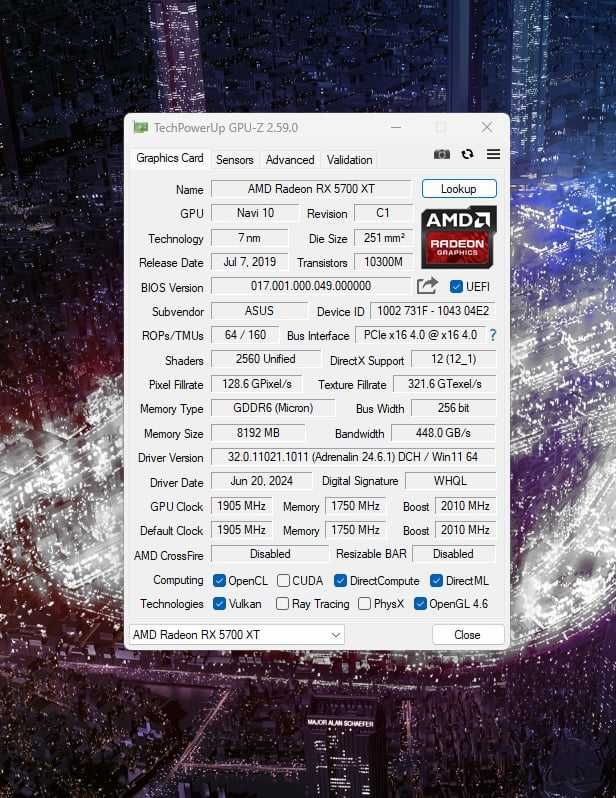Click the Driver Date value Jun 20, 2024
The image size is (616, 798).
pos(262,481)
